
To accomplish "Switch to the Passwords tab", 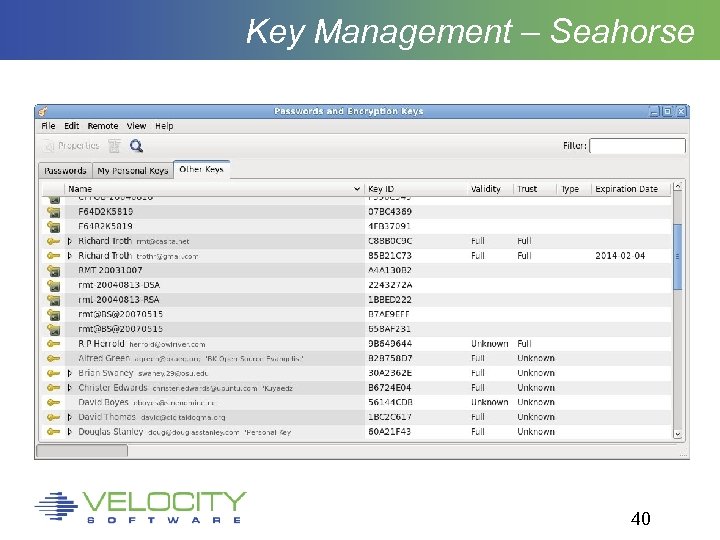I will pyautogui.click(x=65, y=170).
